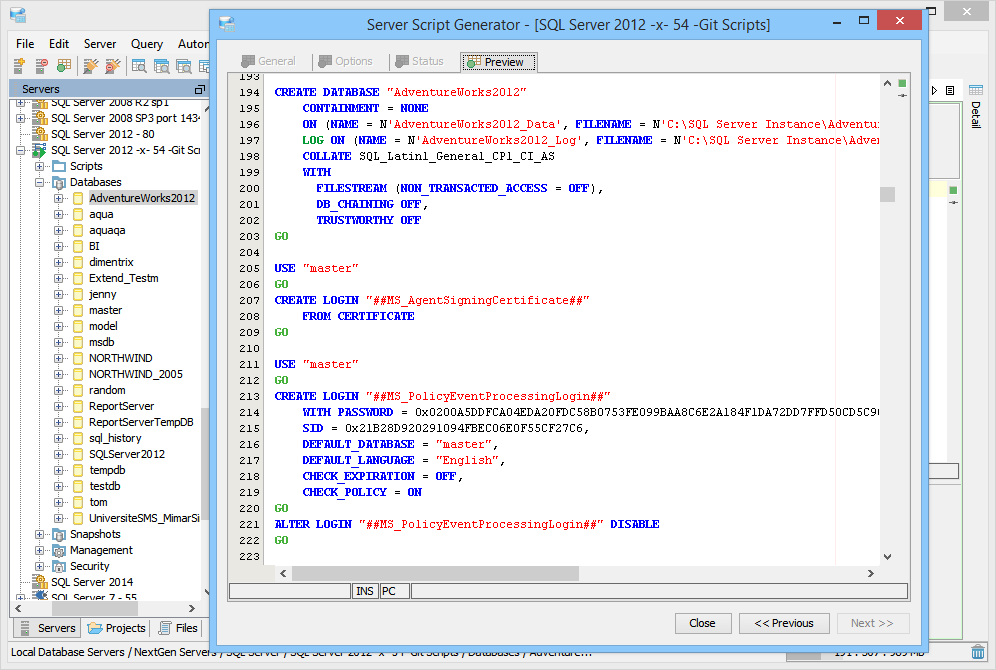The image size is (996, 670).
Task: Click the preview horizontal scrollbar thumb
Action: pos(435,573)
